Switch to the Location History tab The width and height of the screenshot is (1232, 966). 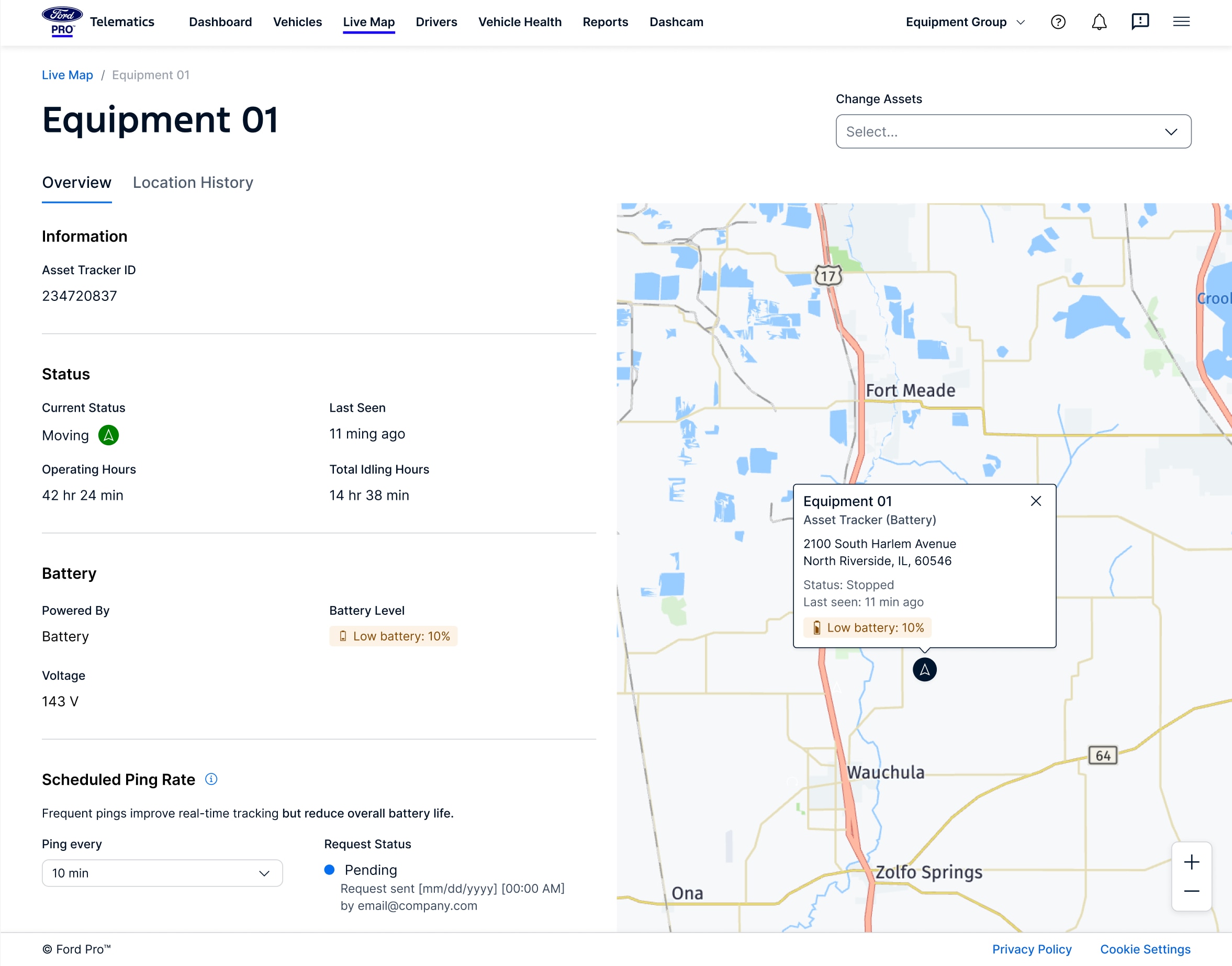(x=193, y=182)
